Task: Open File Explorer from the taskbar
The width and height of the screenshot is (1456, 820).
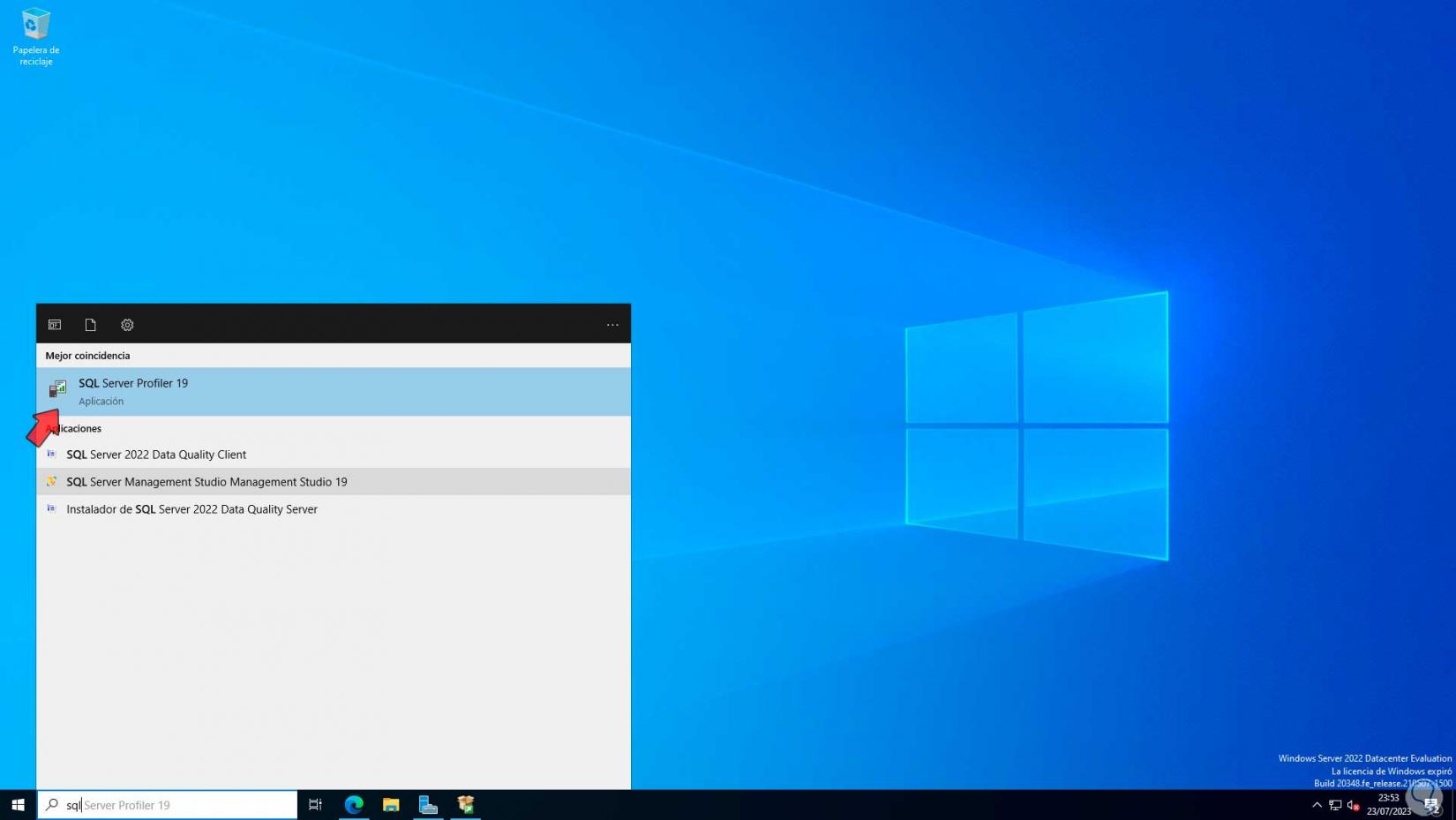Action: tap(391, 805)
